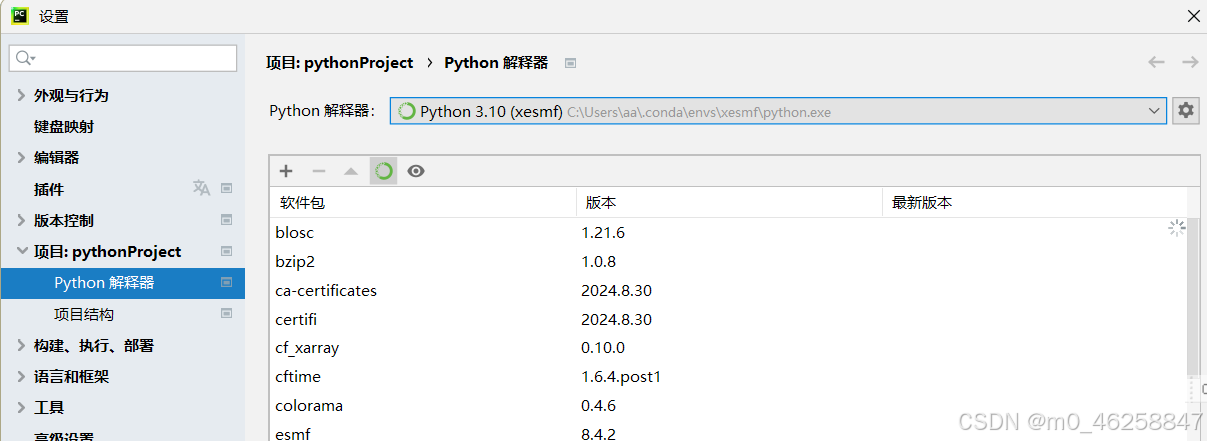Toggle the Conda package manager button
This screenshot has height=441, width=1207.
(x=384, y=171)
